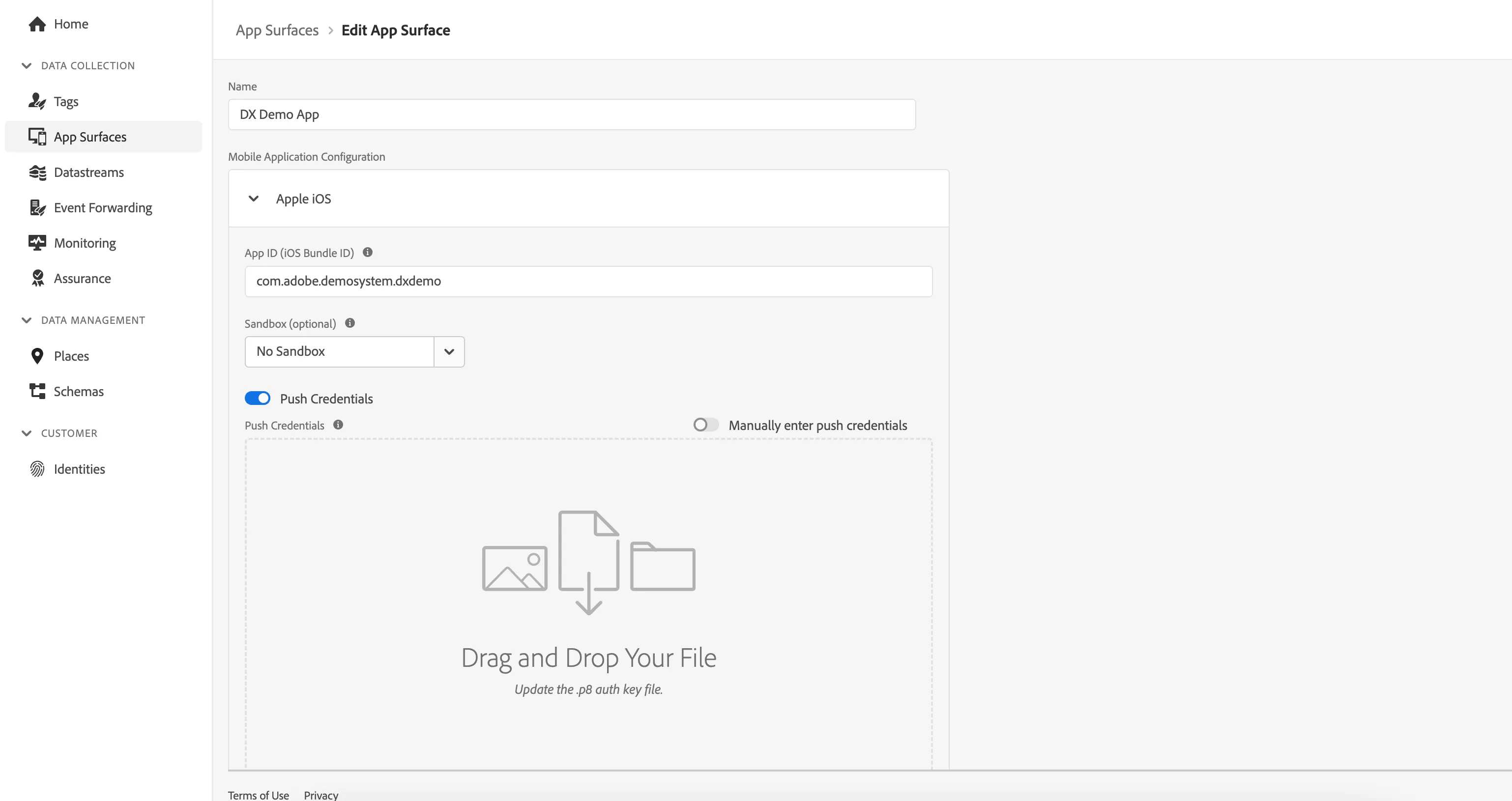Collapse the DATA MANAGEMENT section
This screenshot has width=1512, height=801.
point(27,320)
